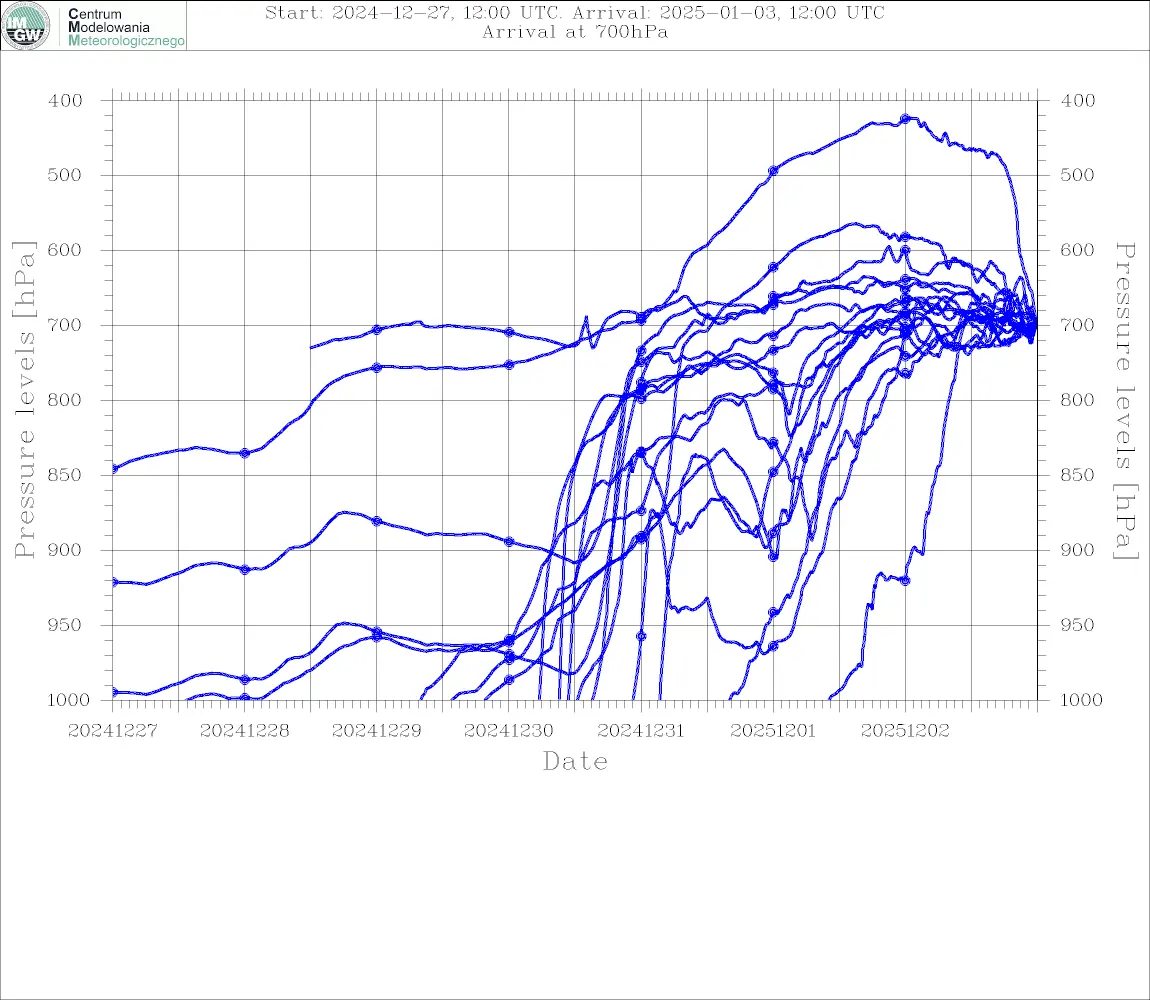Screen dimensions: 1150x1000
Task: Click the marker near 912 hPa on 20241228
Action: pyautogui.click(x=245, y=569)
